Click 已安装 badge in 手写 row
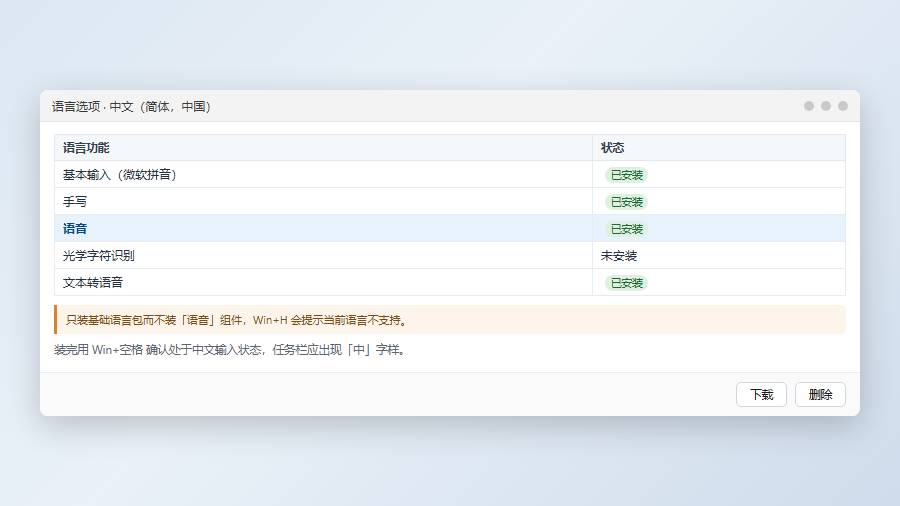Viewport: 900px width, 506px height. (626, 202)
